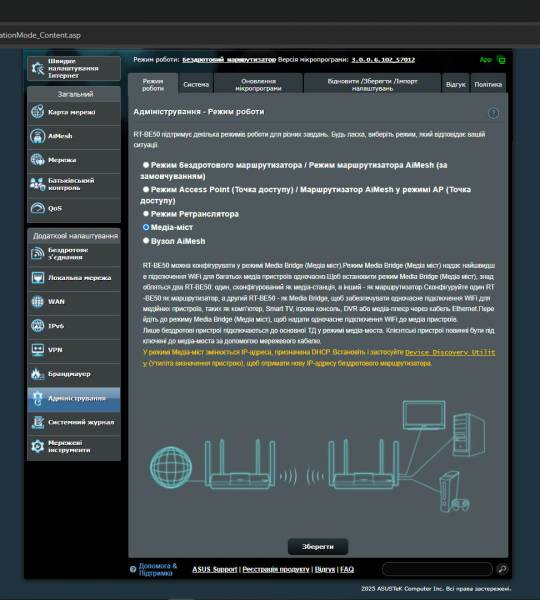Click the Wireless connection signal icon

click(x=38, y=253)
